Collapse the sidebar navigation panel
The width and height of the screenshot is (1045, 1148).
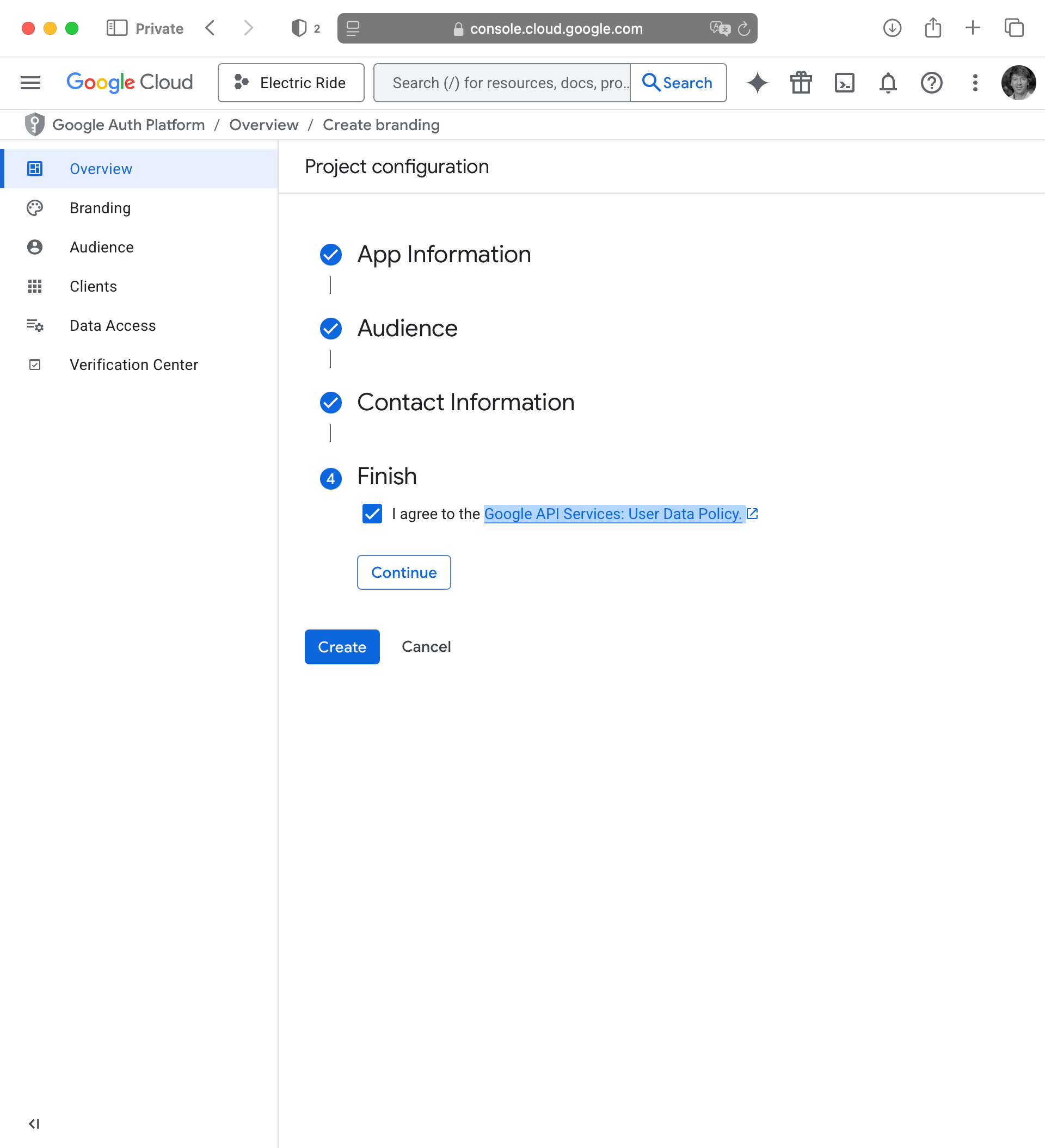point(34,1124)
